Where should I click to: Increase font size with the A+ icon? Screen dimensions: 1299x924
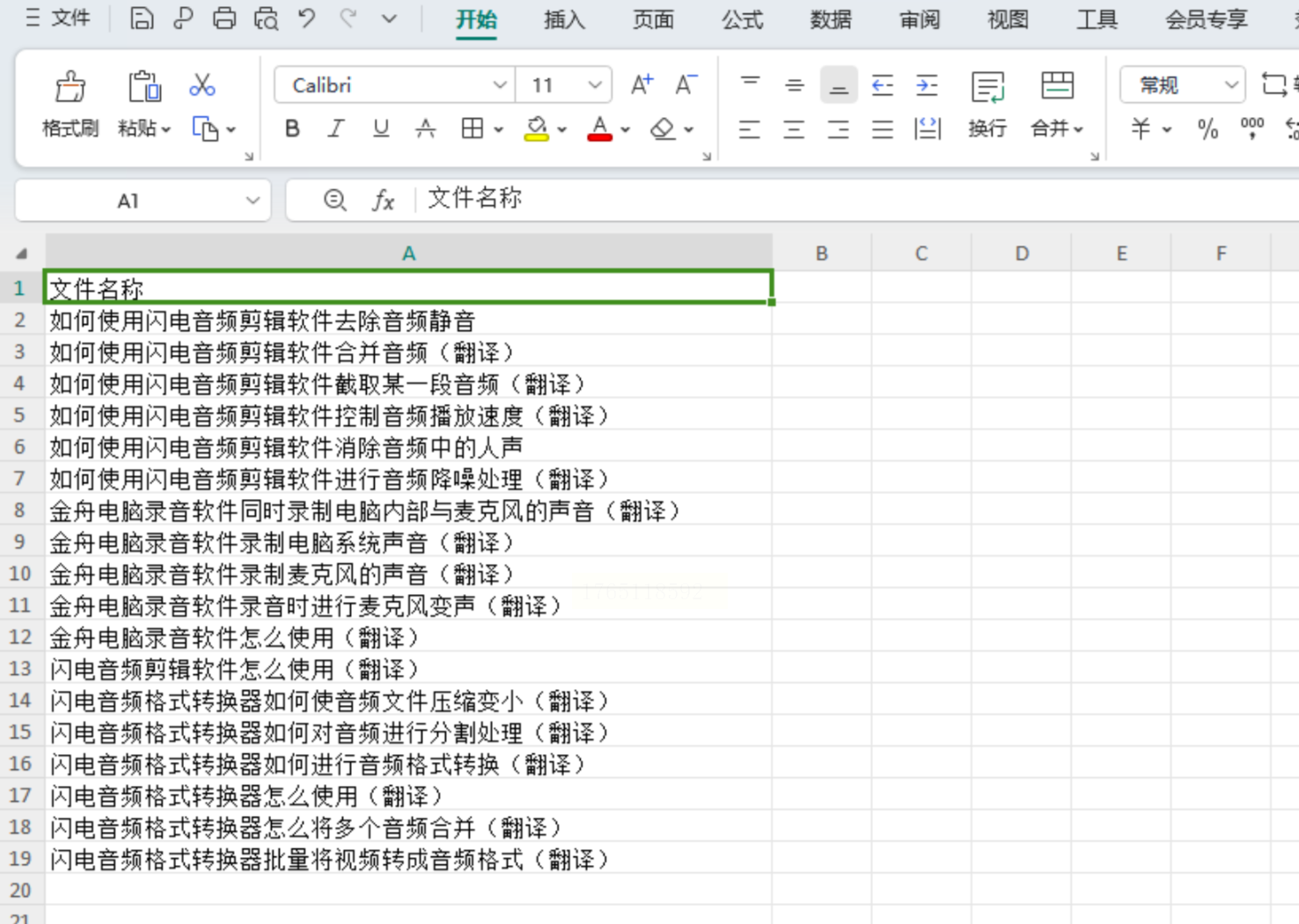tap(642, 85)
